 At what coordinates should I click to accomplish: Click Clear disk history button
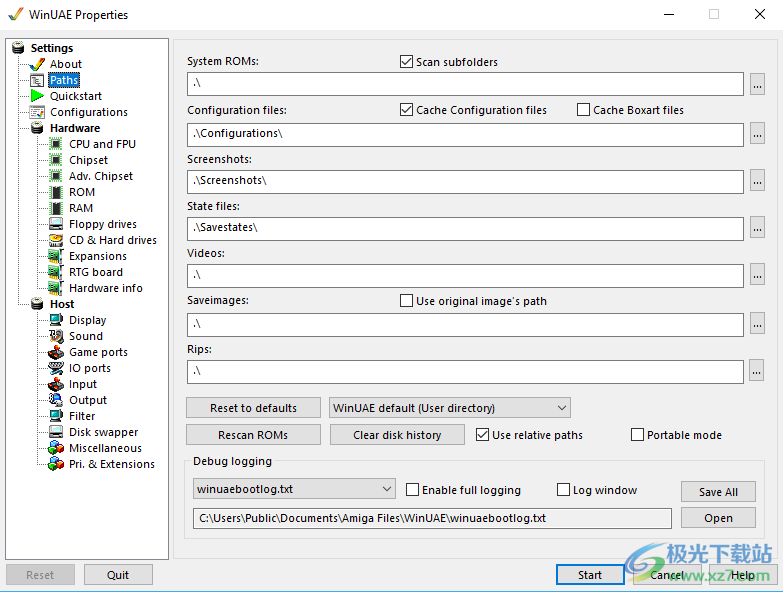[x=397, y=435]
